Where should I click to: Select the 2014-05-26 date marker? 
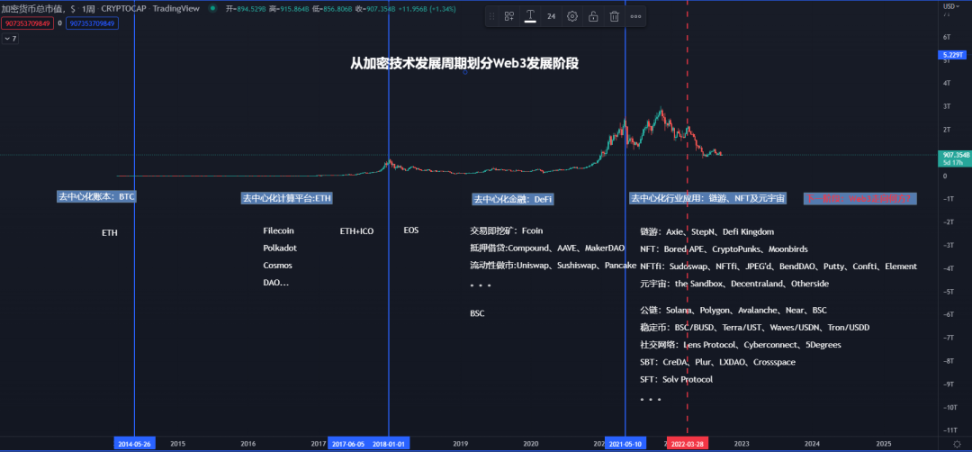134,442
